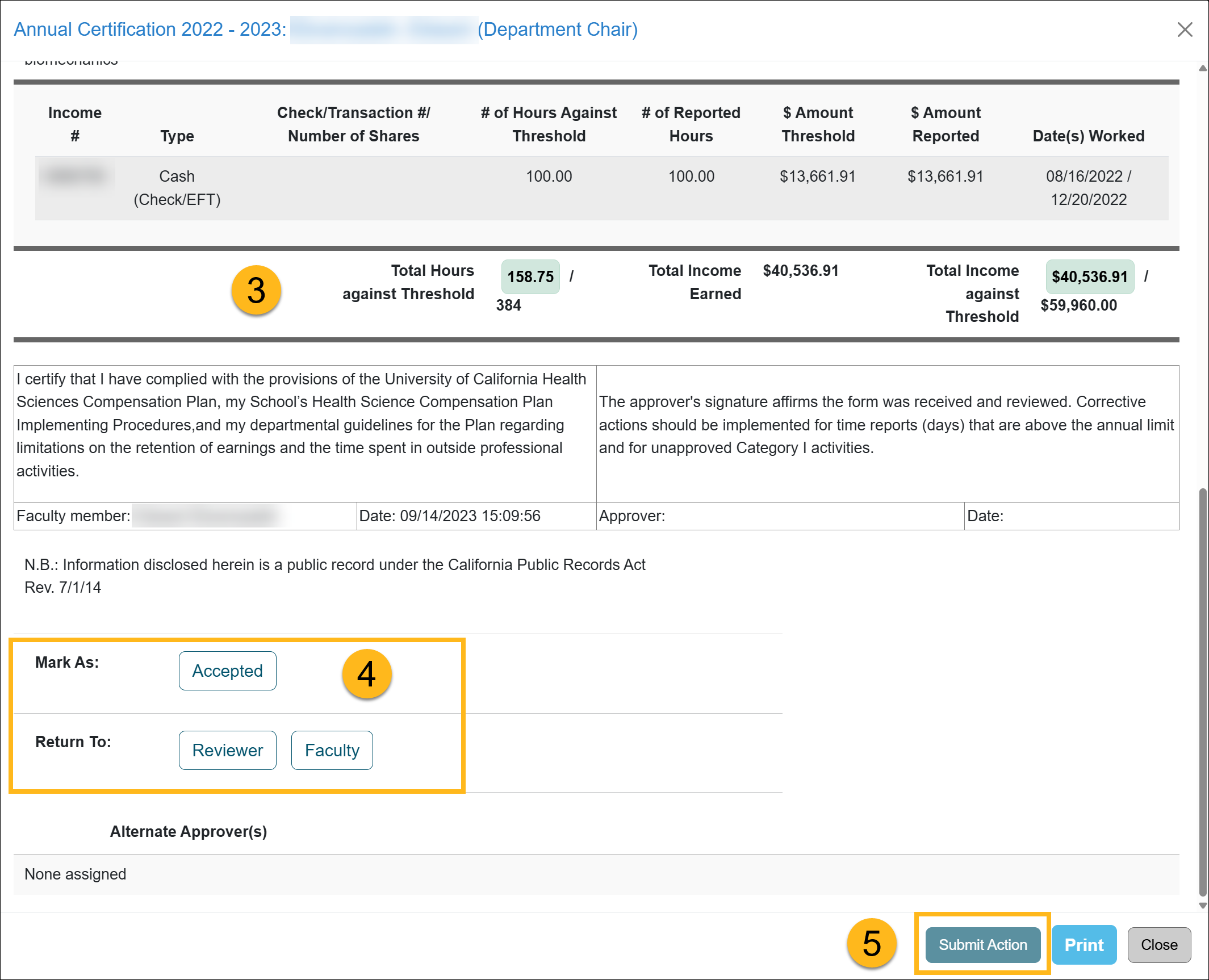
Task: Click the step 4 yellow marker
Action: (367, 674)
